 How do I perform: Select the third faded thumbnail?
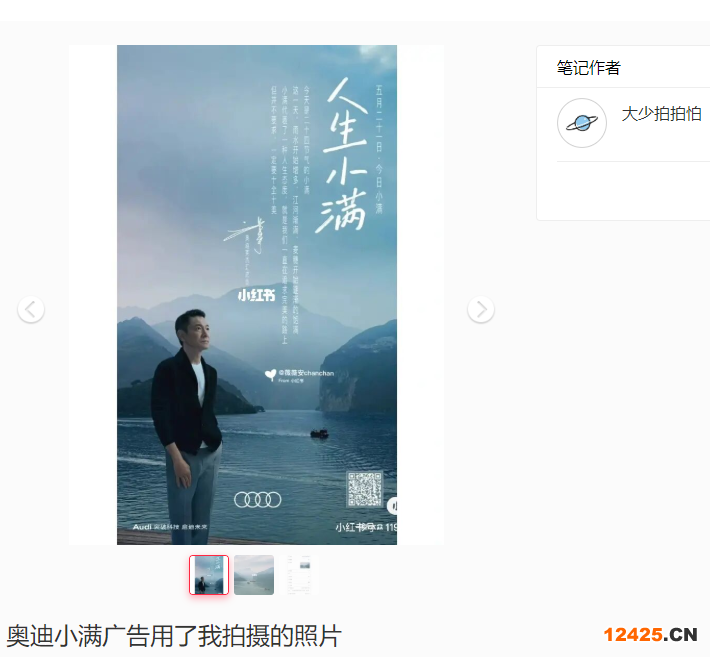click(x=299, y=575)
